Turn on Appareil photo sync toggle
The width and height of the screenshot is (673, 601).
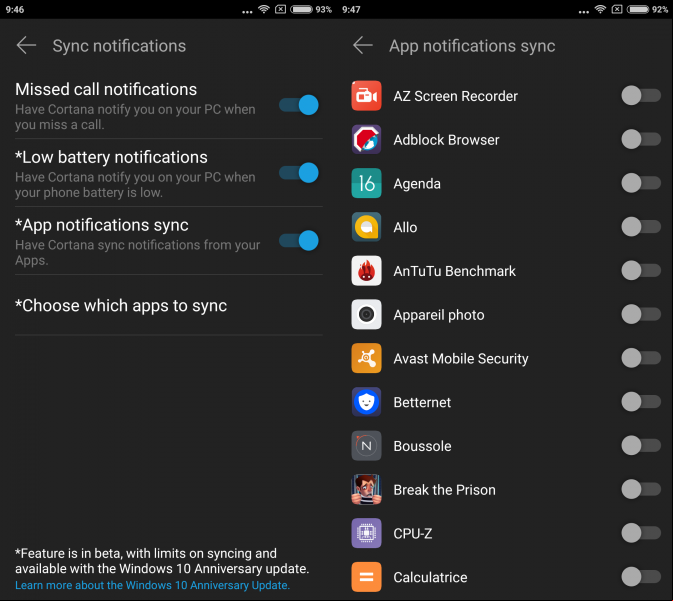coord(641,315)
